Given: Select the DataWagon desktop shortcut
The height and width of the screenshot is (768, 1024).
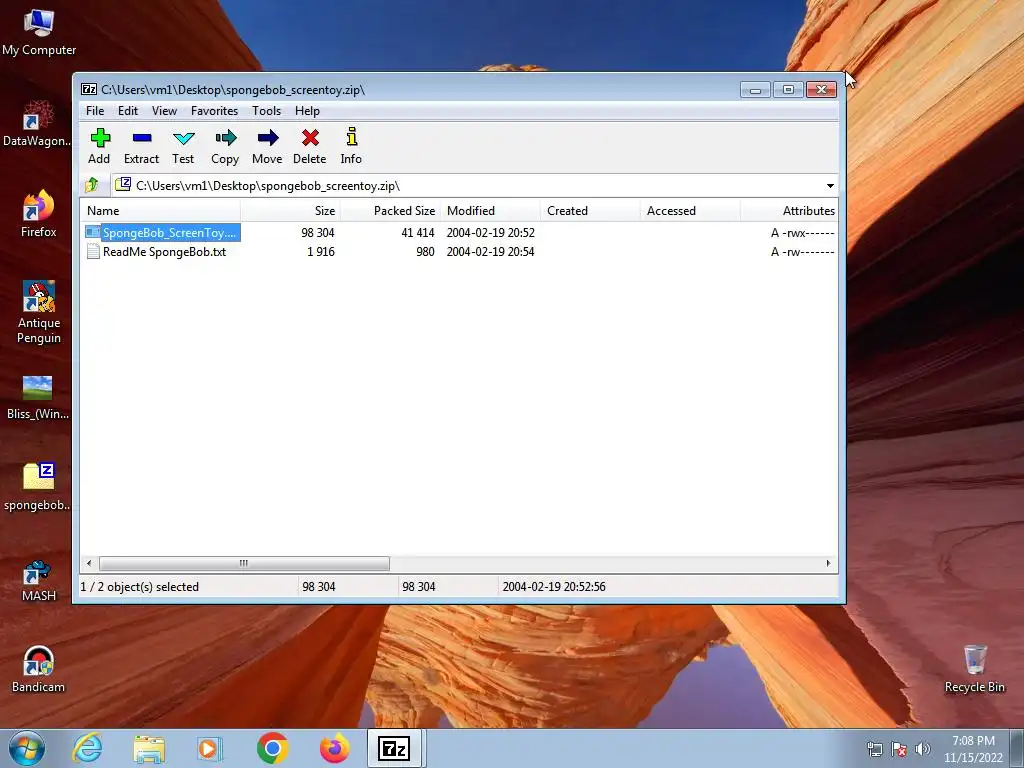Looking at the screenshot, I should (x=37, y=124).
